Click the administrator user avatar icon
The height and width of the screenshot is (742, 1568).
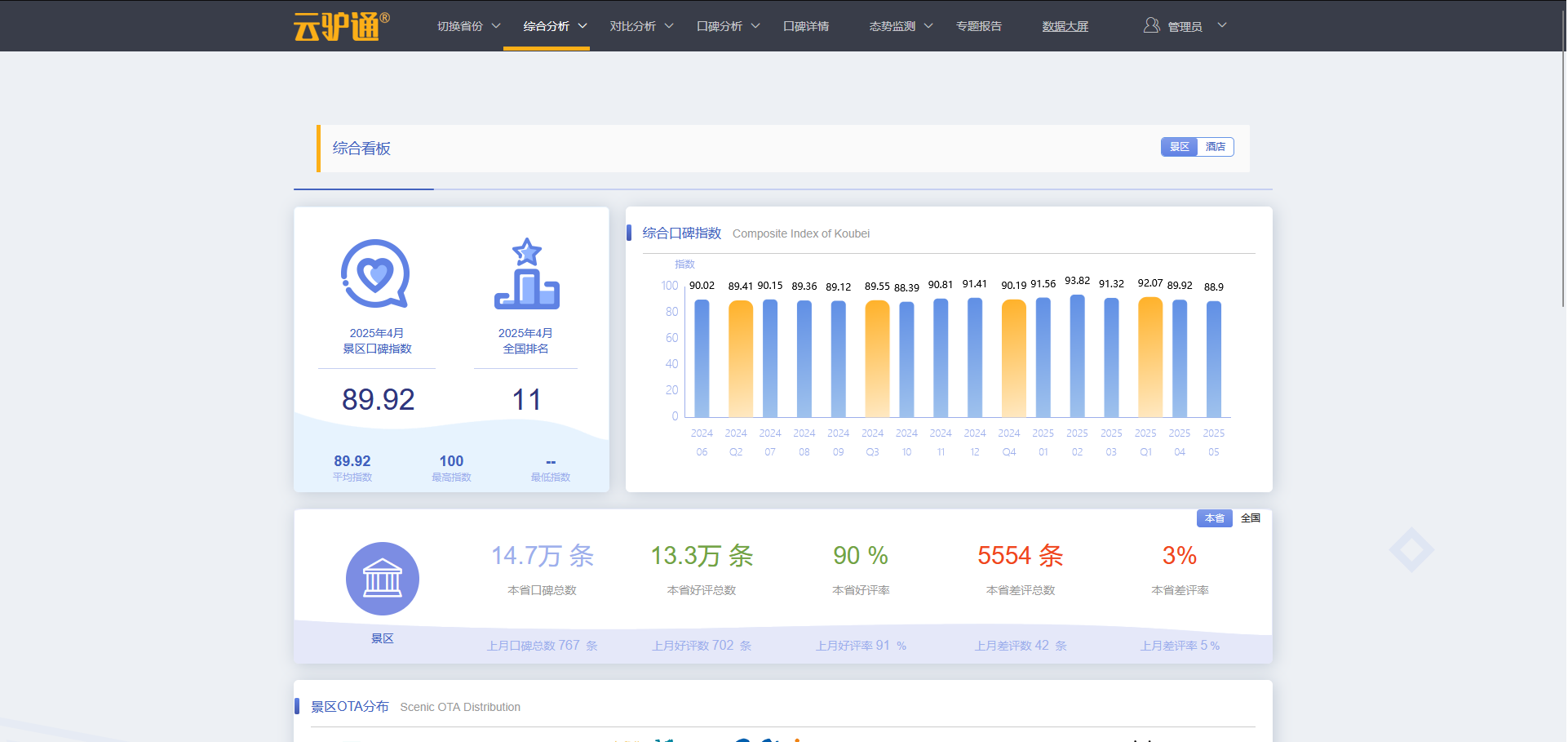tap(1151, 25)
